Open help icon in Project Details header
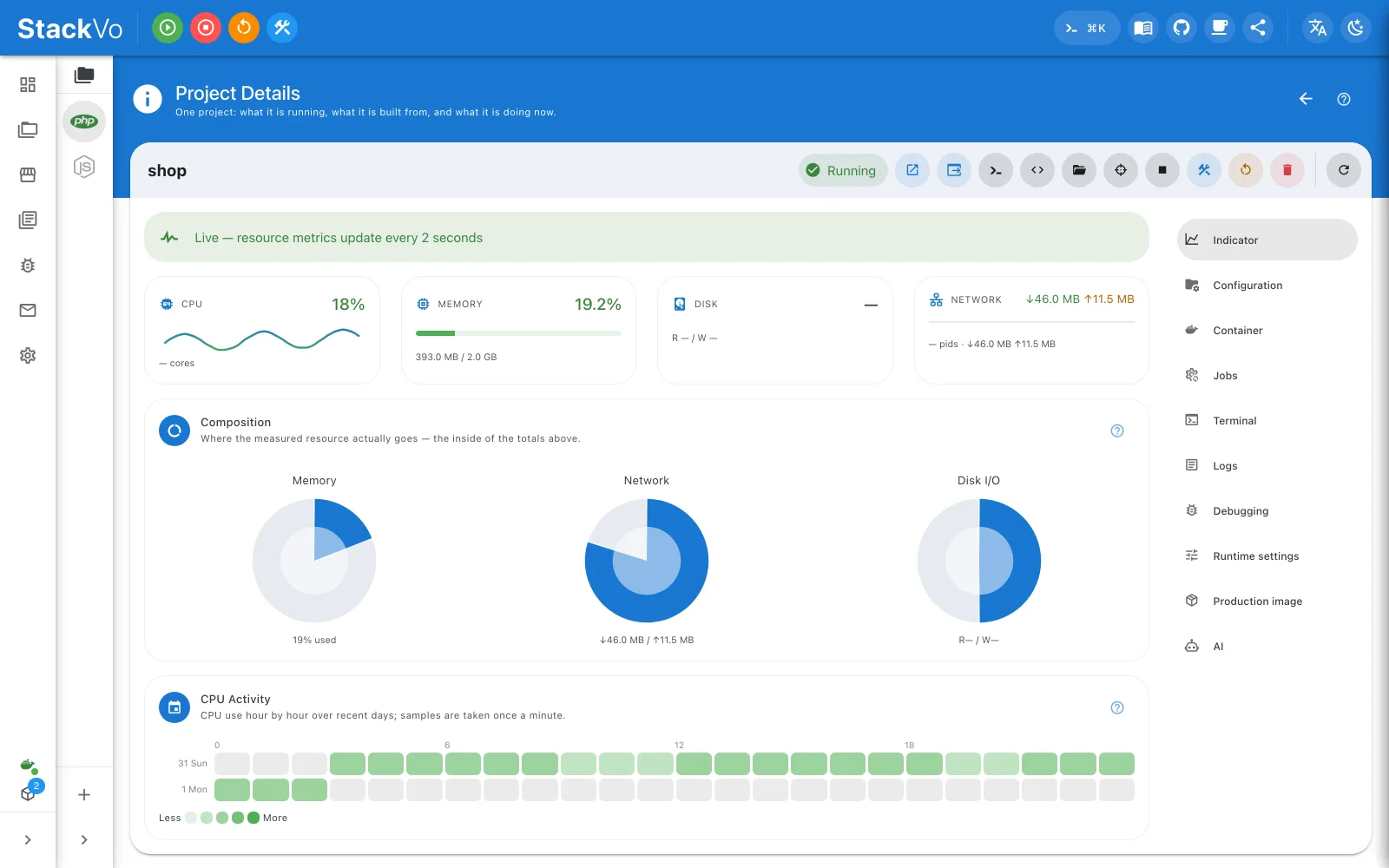1389x868 pixels. coord(1344,99)
